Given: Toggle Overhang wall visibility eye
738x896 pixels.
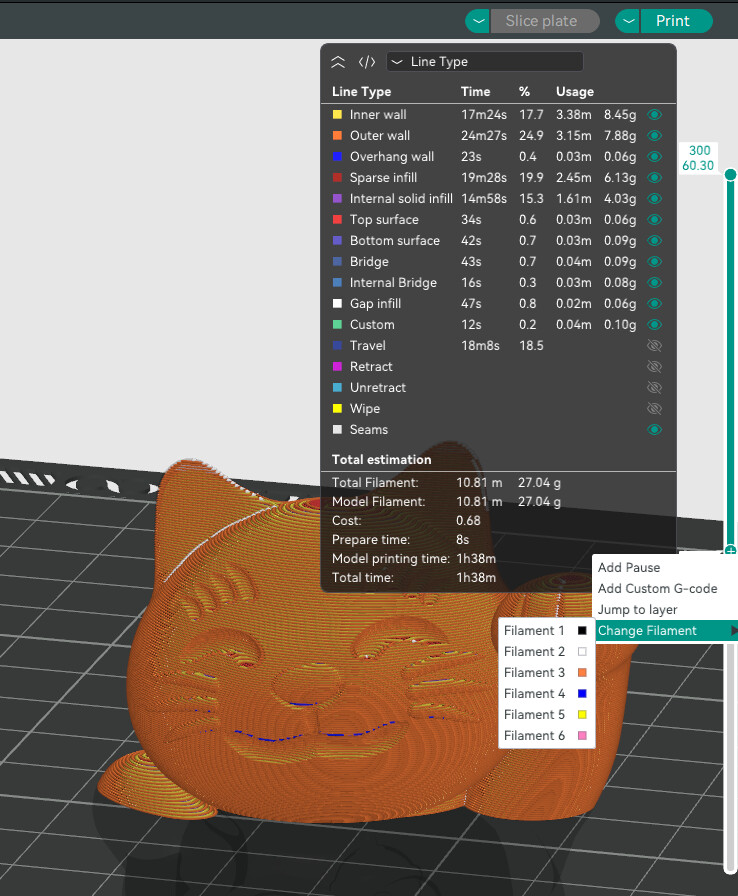Looking at the screenshot, I should click(x=655, y=157).
